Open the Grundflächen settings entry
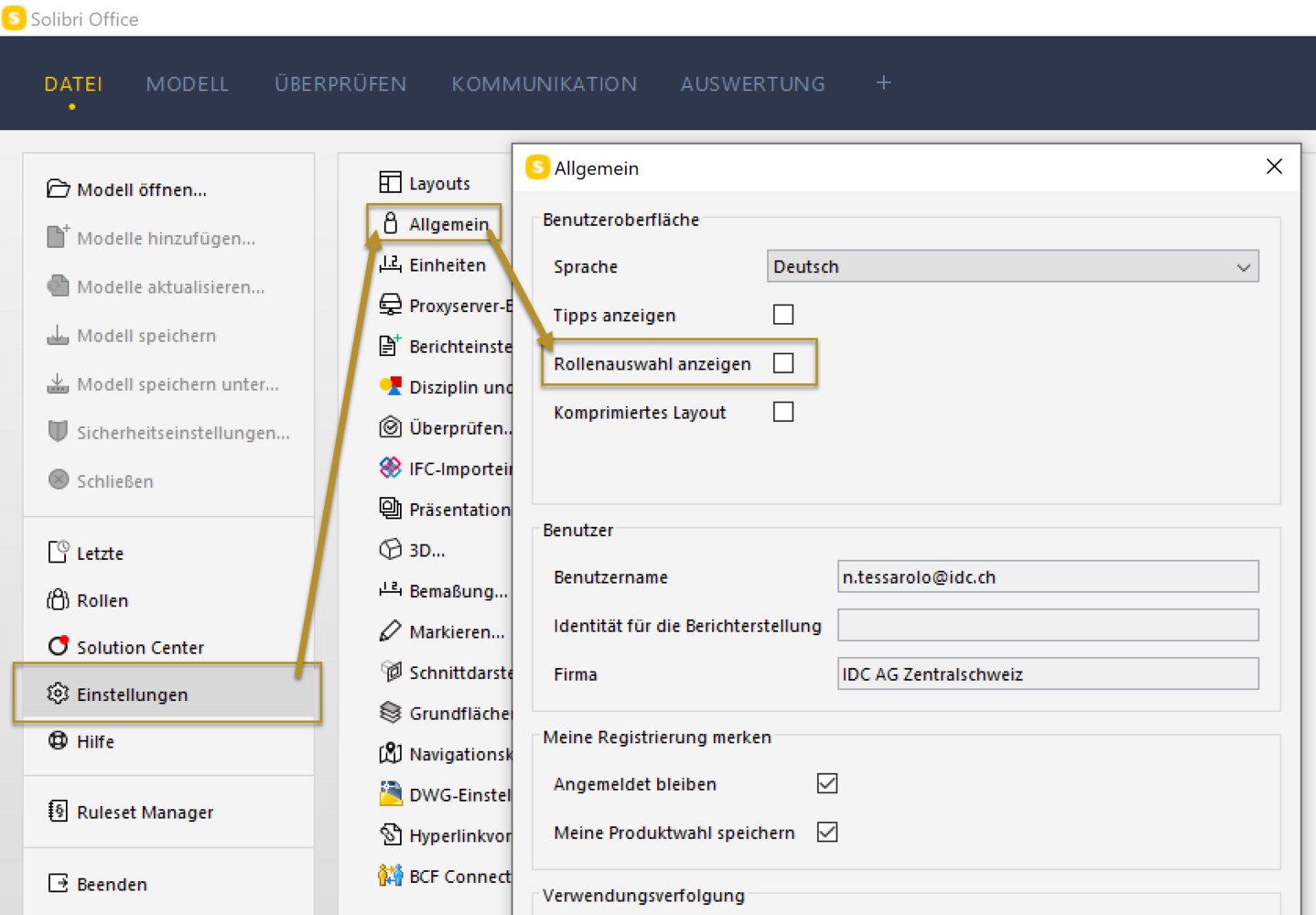Image resolution: width=1316 pixels, height=915 pixels. point(444,713)
